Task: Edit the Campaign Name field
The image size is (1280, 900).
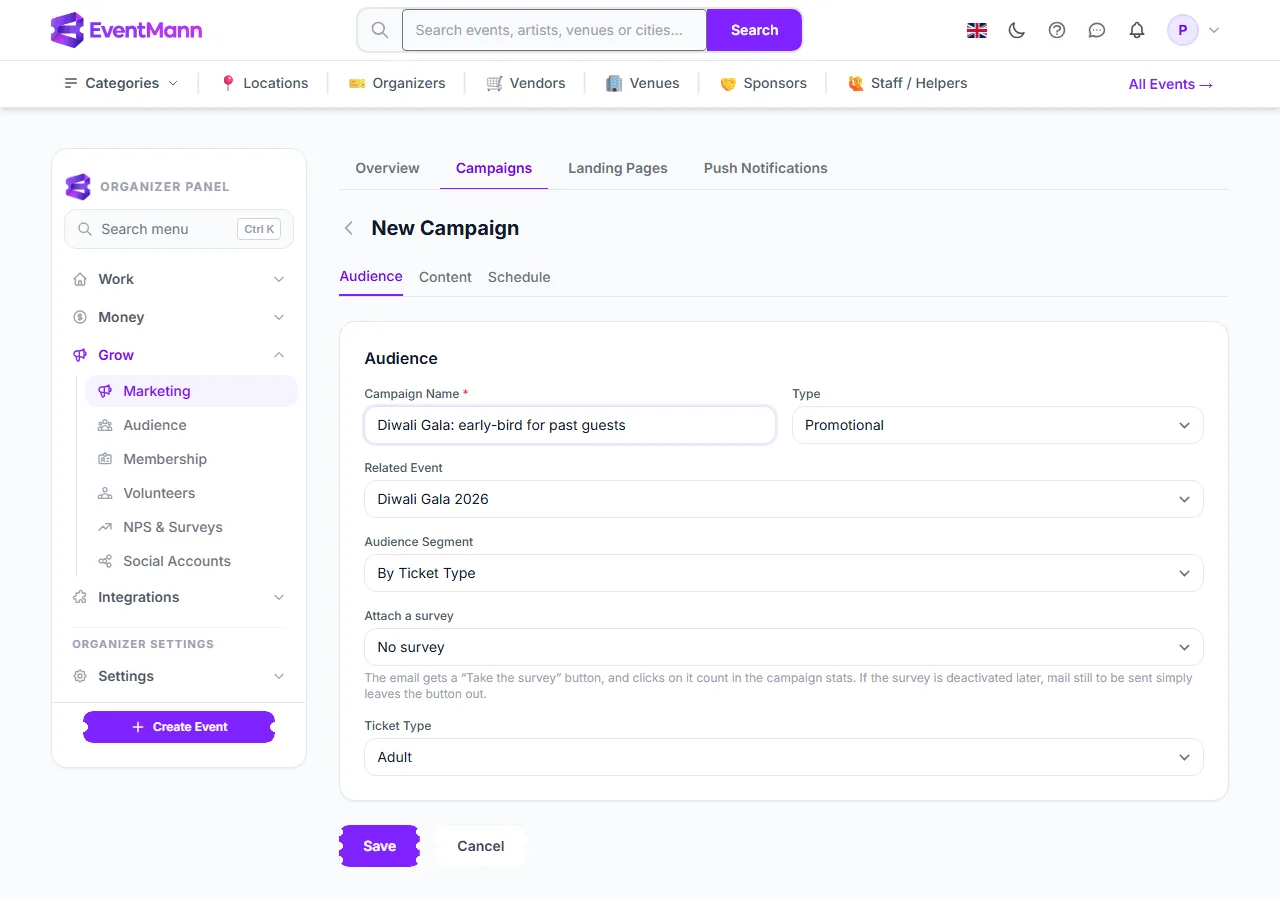Action: (570, 425)
